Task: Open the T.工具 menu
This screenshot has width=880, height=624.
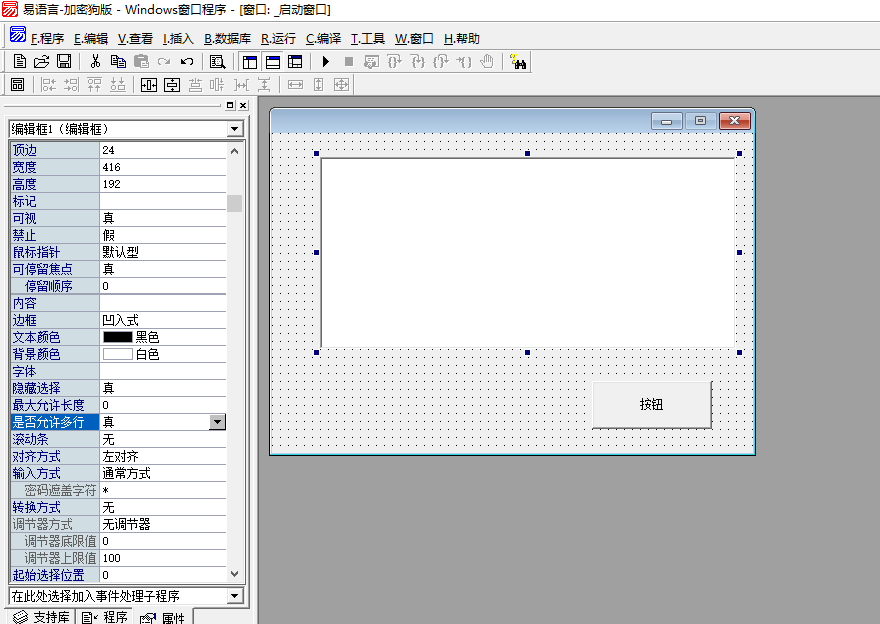Action: coord(368,39)
